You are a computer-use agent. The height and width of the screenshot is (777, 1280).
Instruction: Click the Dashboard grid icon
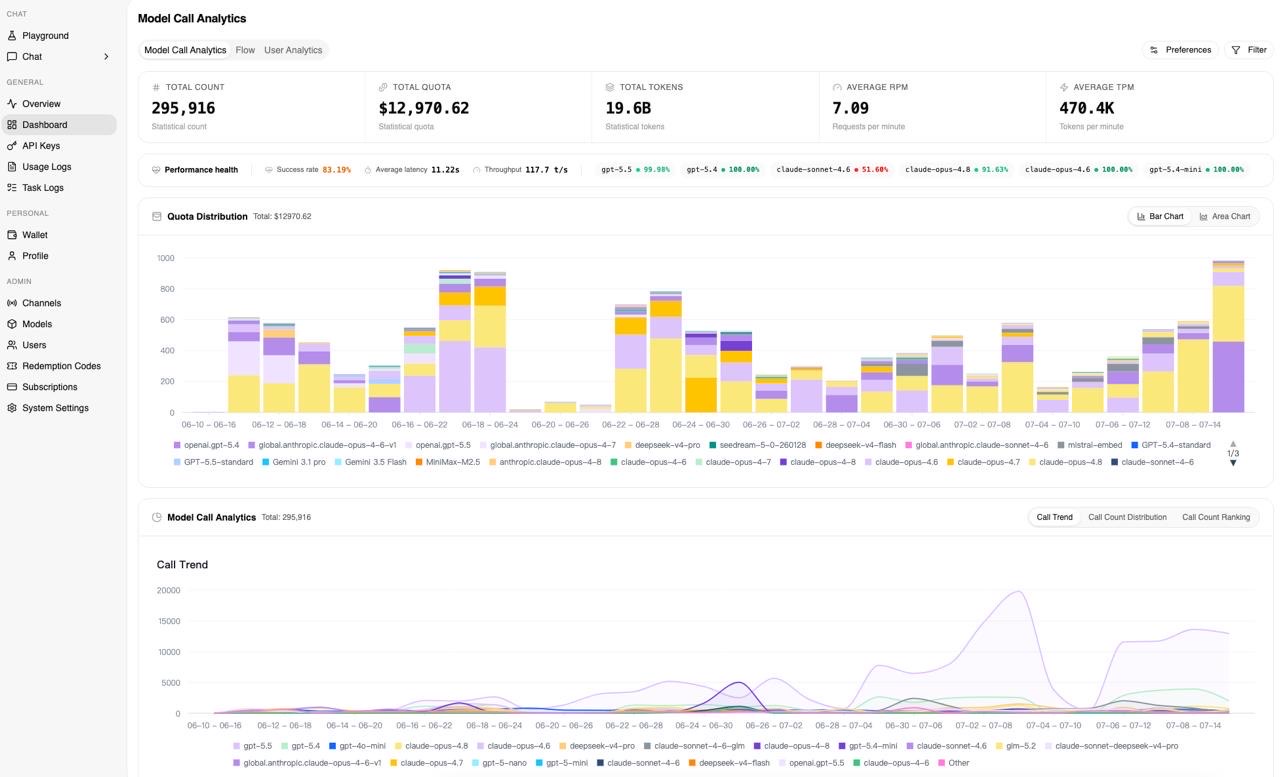pyautogui.click(x=12, y=124)
